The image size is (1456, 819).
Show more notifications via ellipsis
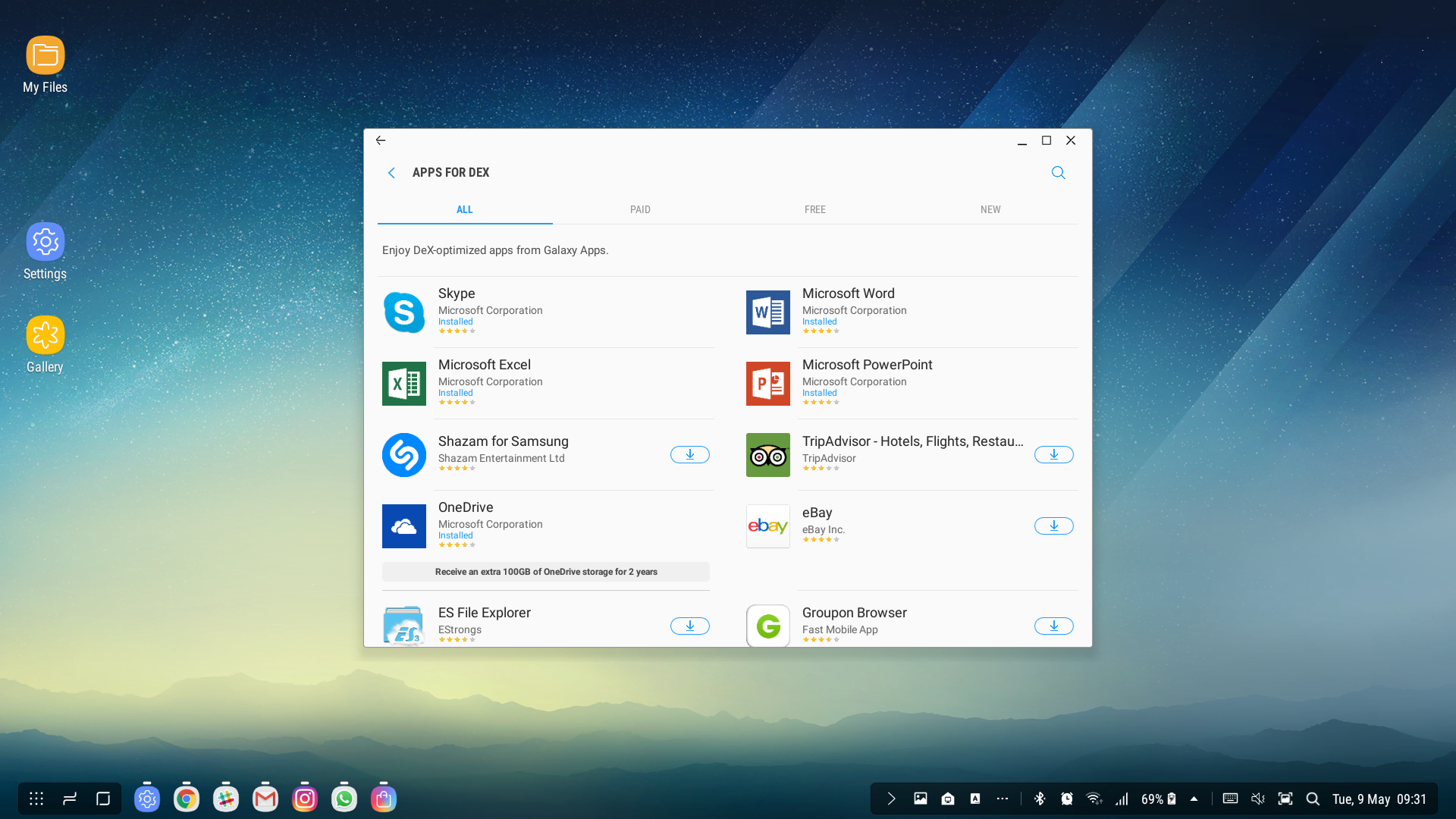1003,799
